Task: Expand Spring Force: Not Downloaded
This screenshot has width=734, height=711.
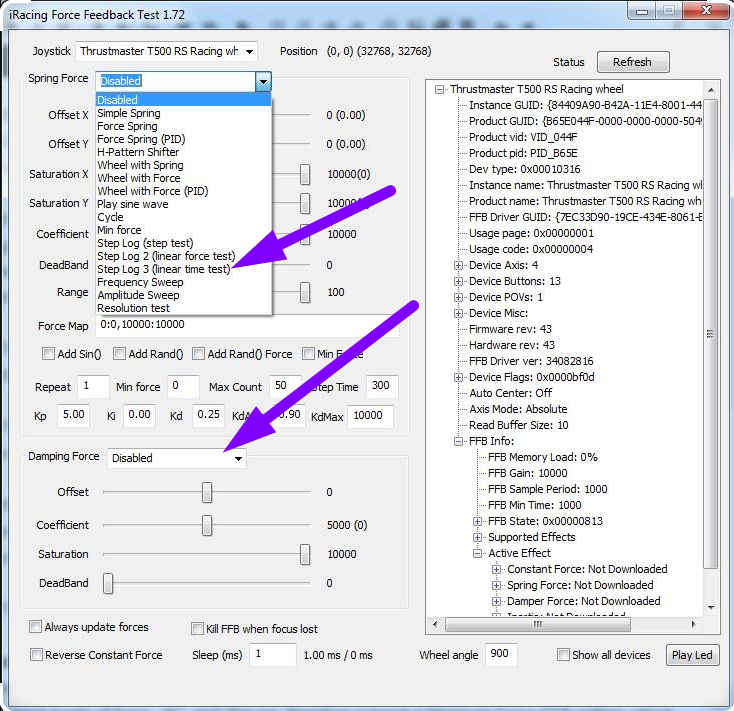Action: coord(497,586)
